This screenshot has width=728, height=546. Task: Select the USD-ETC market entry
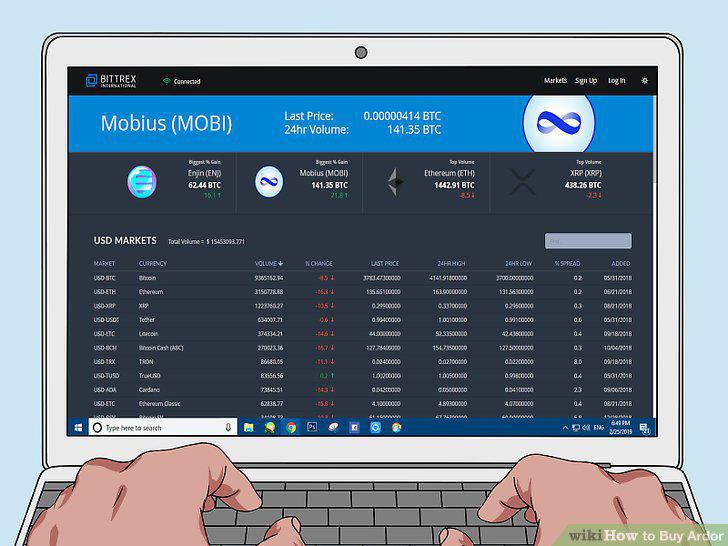pos(104,403)
